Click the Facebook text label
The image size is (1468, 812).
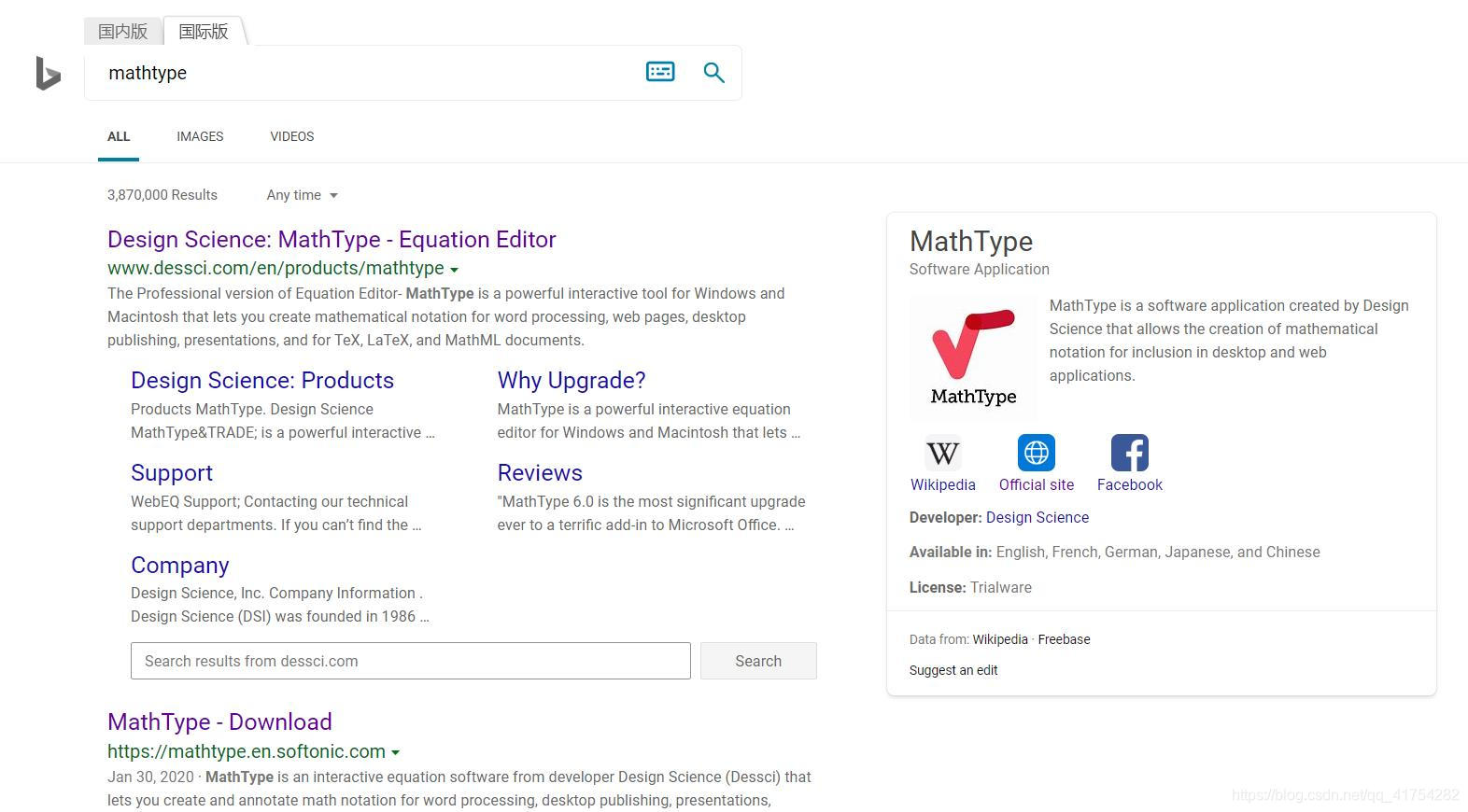click(1130, 484)
